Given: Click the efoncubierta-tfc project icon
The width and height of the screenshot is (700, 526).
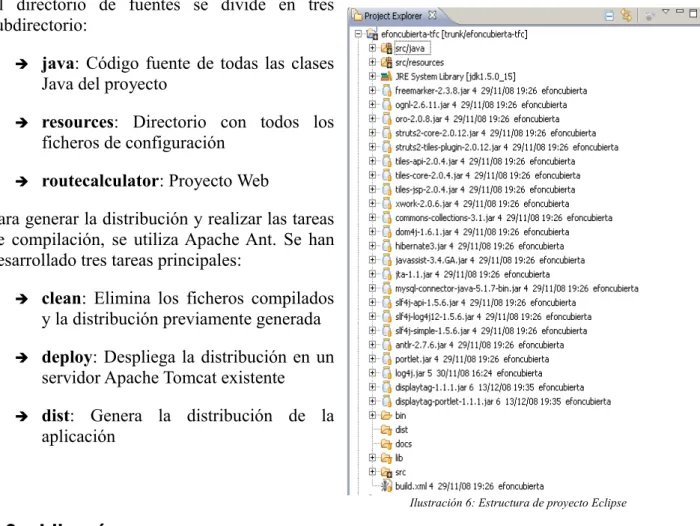Looking at the screenshot, I should [x=372, y=34].
